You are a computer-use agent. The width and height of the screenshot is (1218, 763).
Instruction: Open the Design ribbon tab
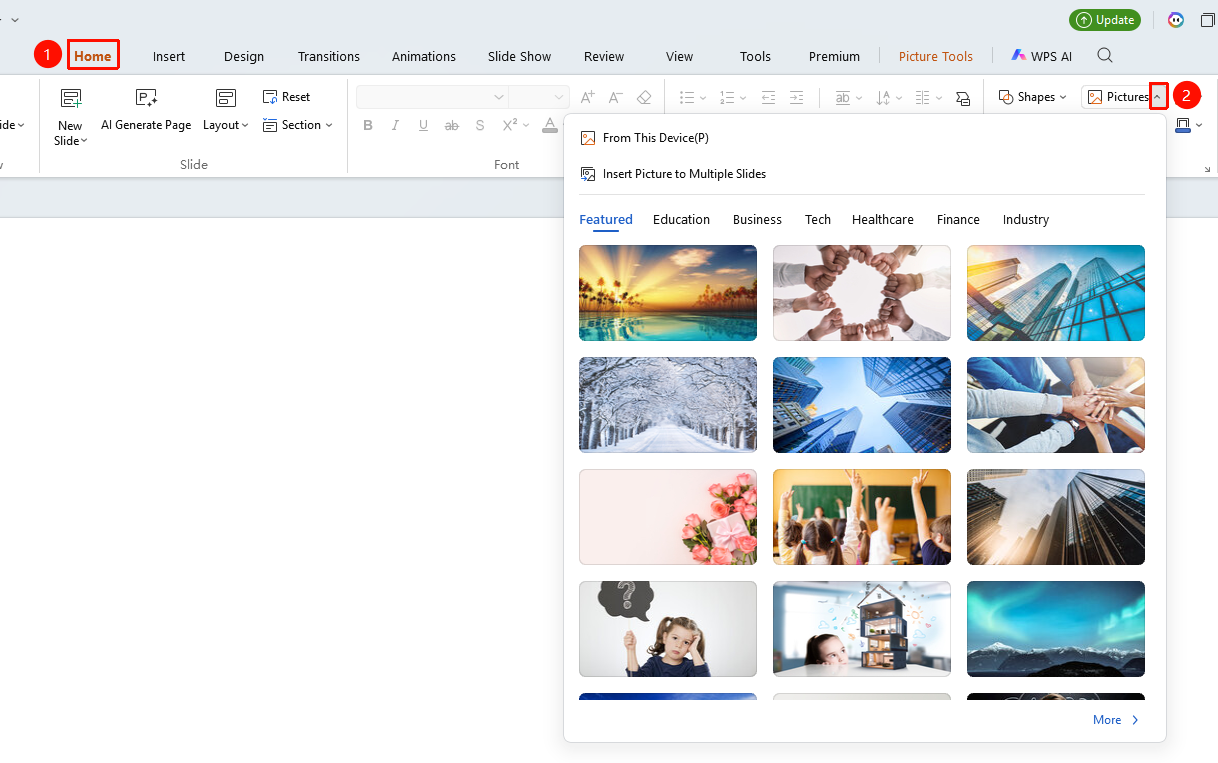[x=244, y=56]
